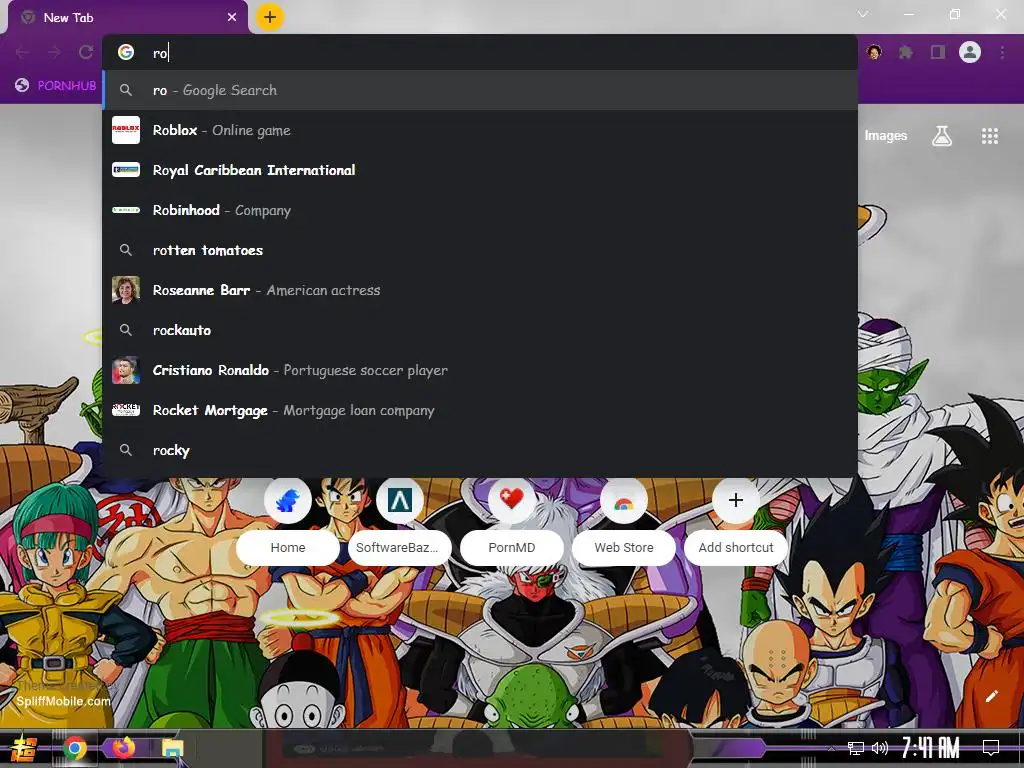Click the Home shortcut label
Viewport: 1024px width, 768px height.
(288, 548)
